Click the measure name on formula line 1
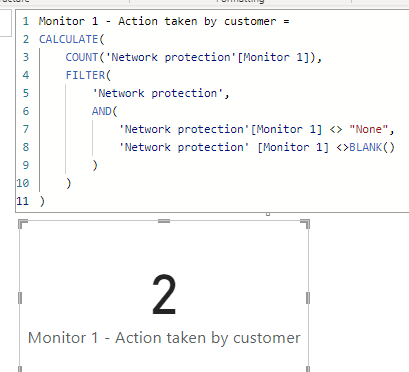This screenshot has width=409, height=372. pyautogui.click(x=157, y=21)
